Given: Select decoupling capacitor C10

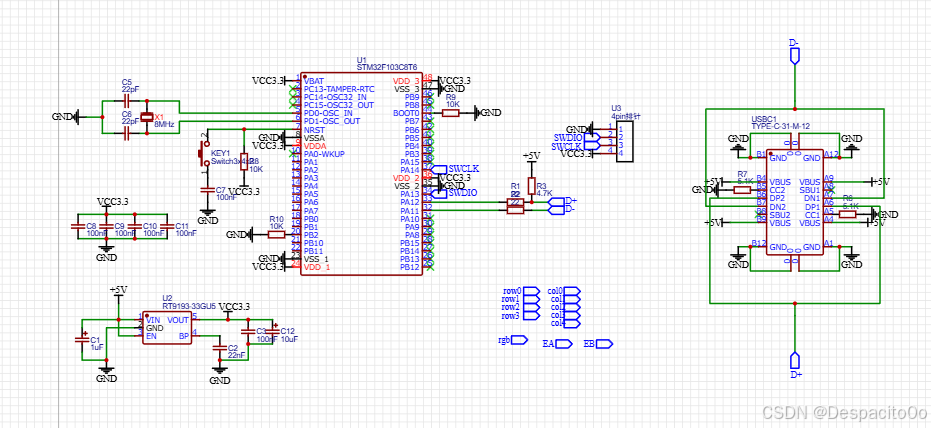Looking at the screenshot, I should 134,226.
